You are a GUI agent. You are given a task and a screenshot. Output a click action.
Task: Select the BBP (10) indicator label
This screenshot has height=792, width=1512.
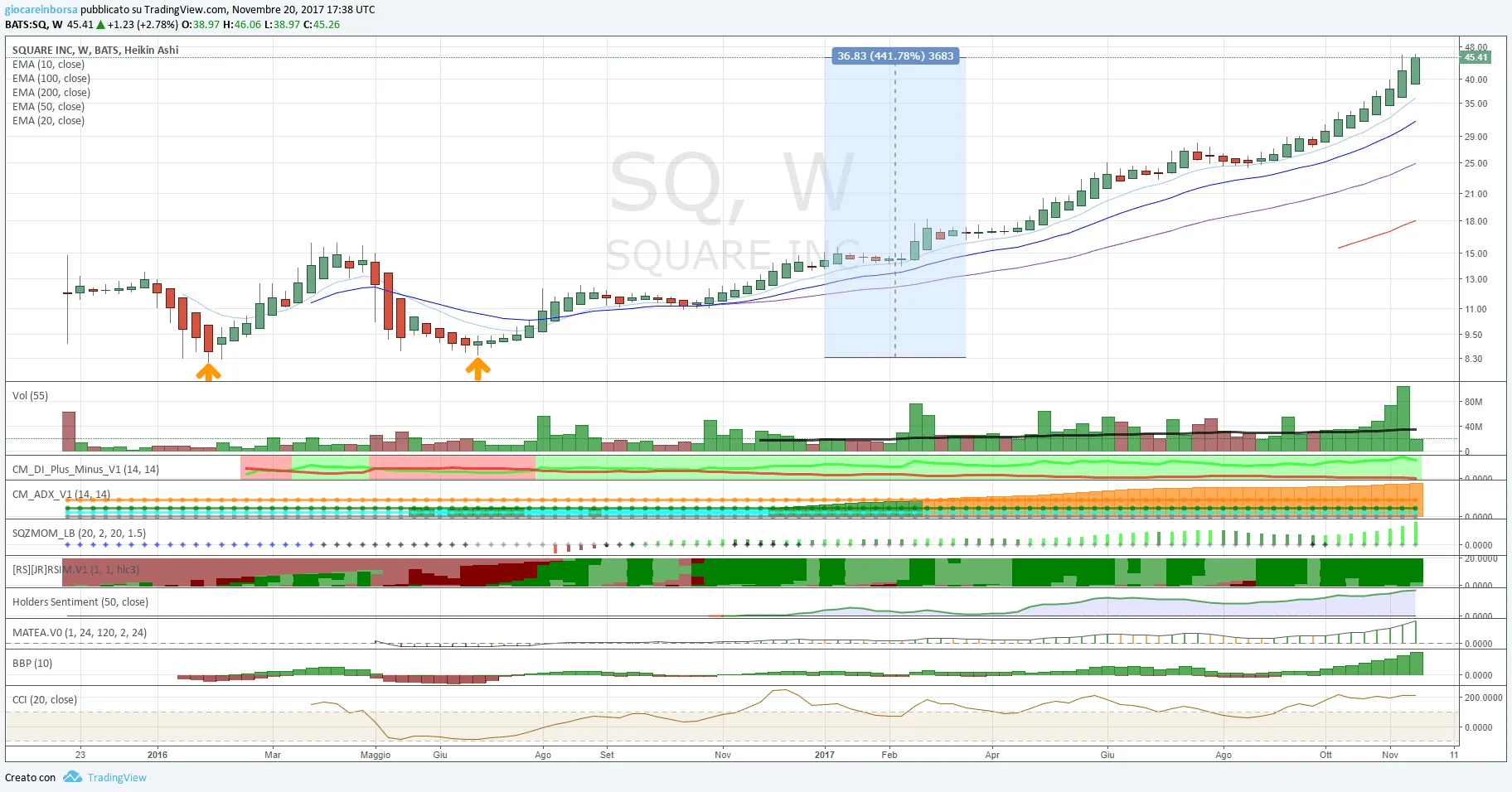[x=32, y=664]
